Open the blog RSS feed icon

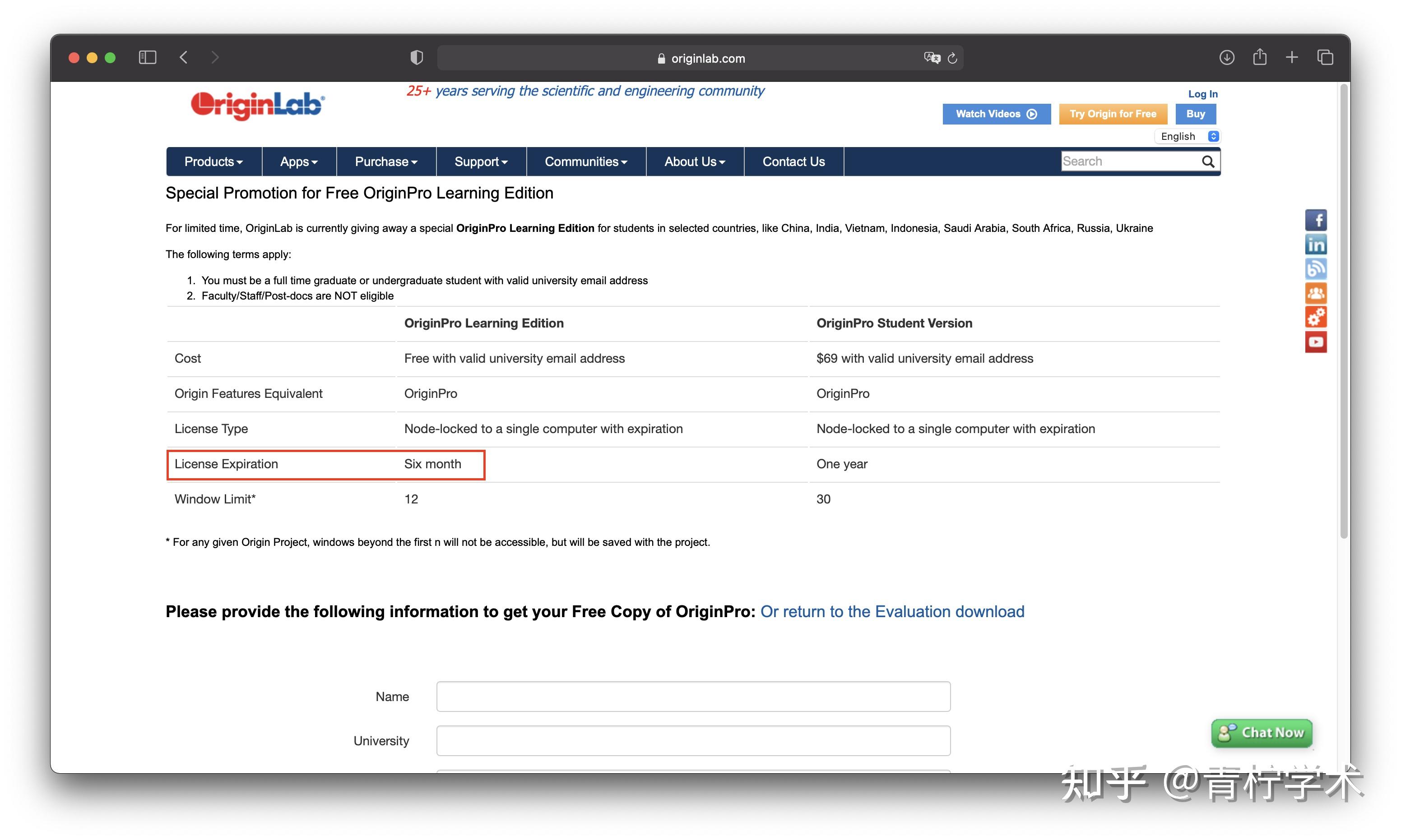point(1316,269)
